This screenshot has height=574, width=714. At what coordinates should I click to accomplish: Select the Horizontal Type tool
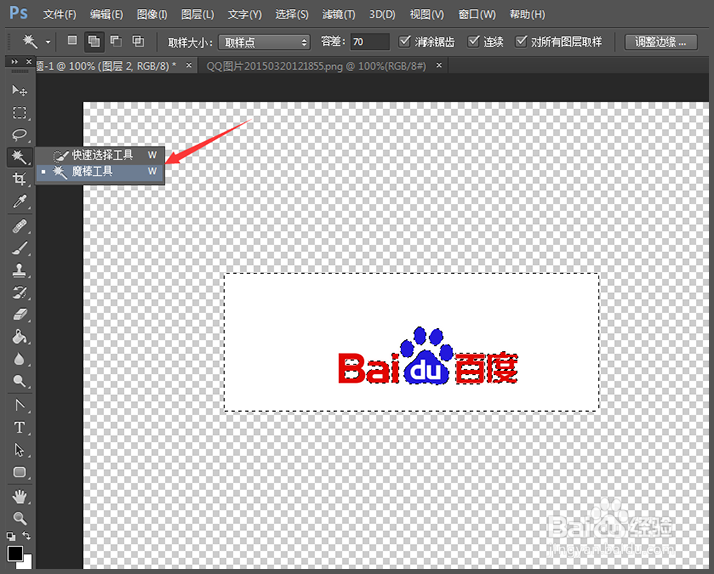tap(19, 428)
